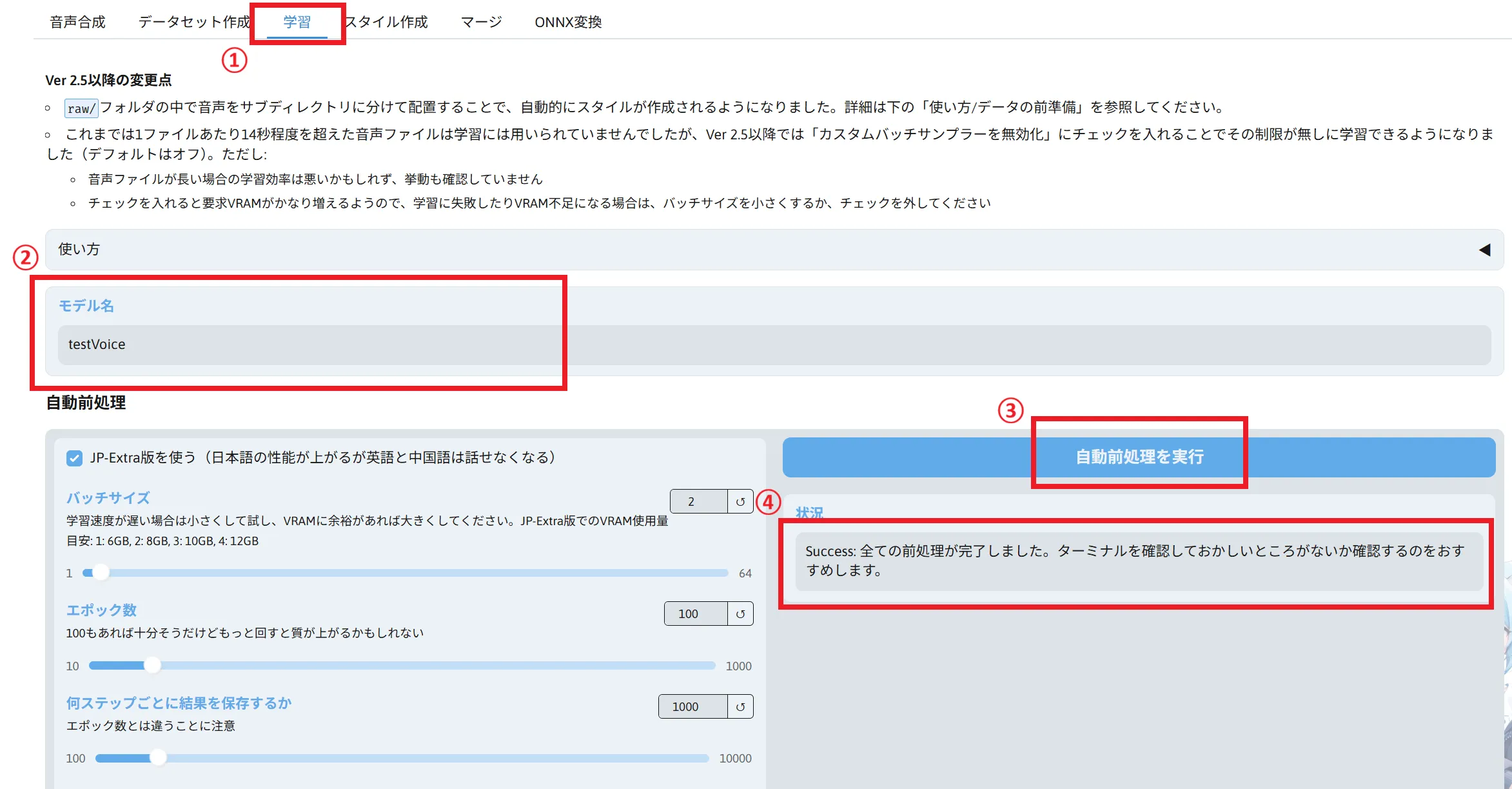The height and width of the screenshot is (789, 1512).
Task: Open the マージ tab
Action: tap(481, 22)
